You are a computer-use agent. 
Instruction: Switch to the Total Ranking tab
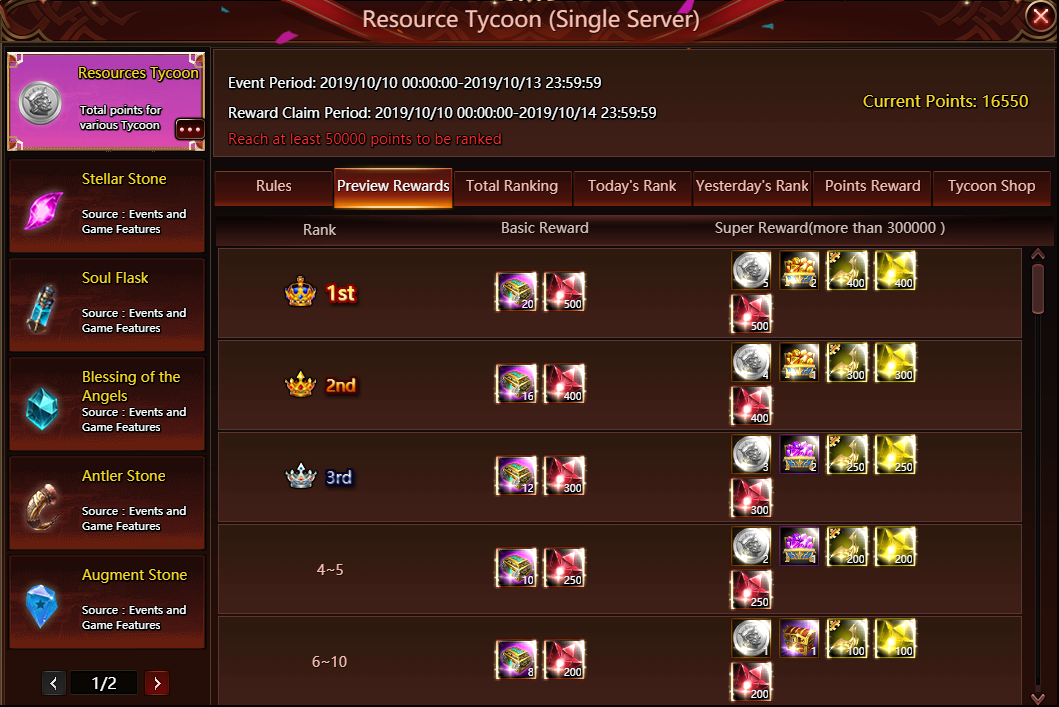512,186
